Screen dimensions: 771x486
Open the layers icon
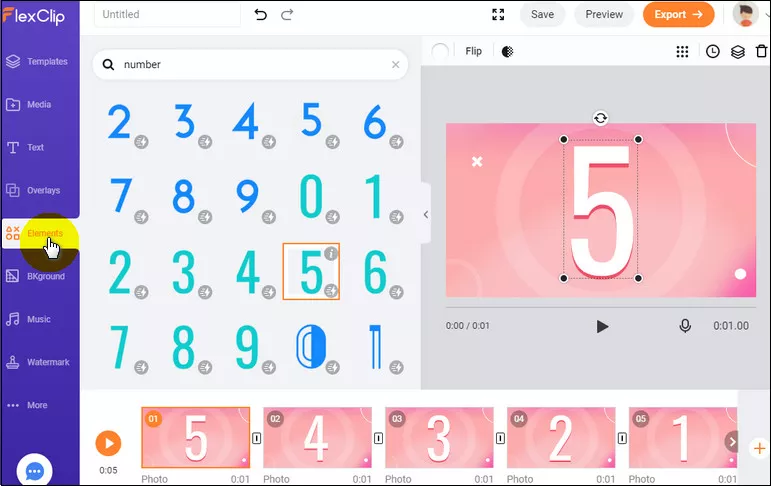point(738,52)
